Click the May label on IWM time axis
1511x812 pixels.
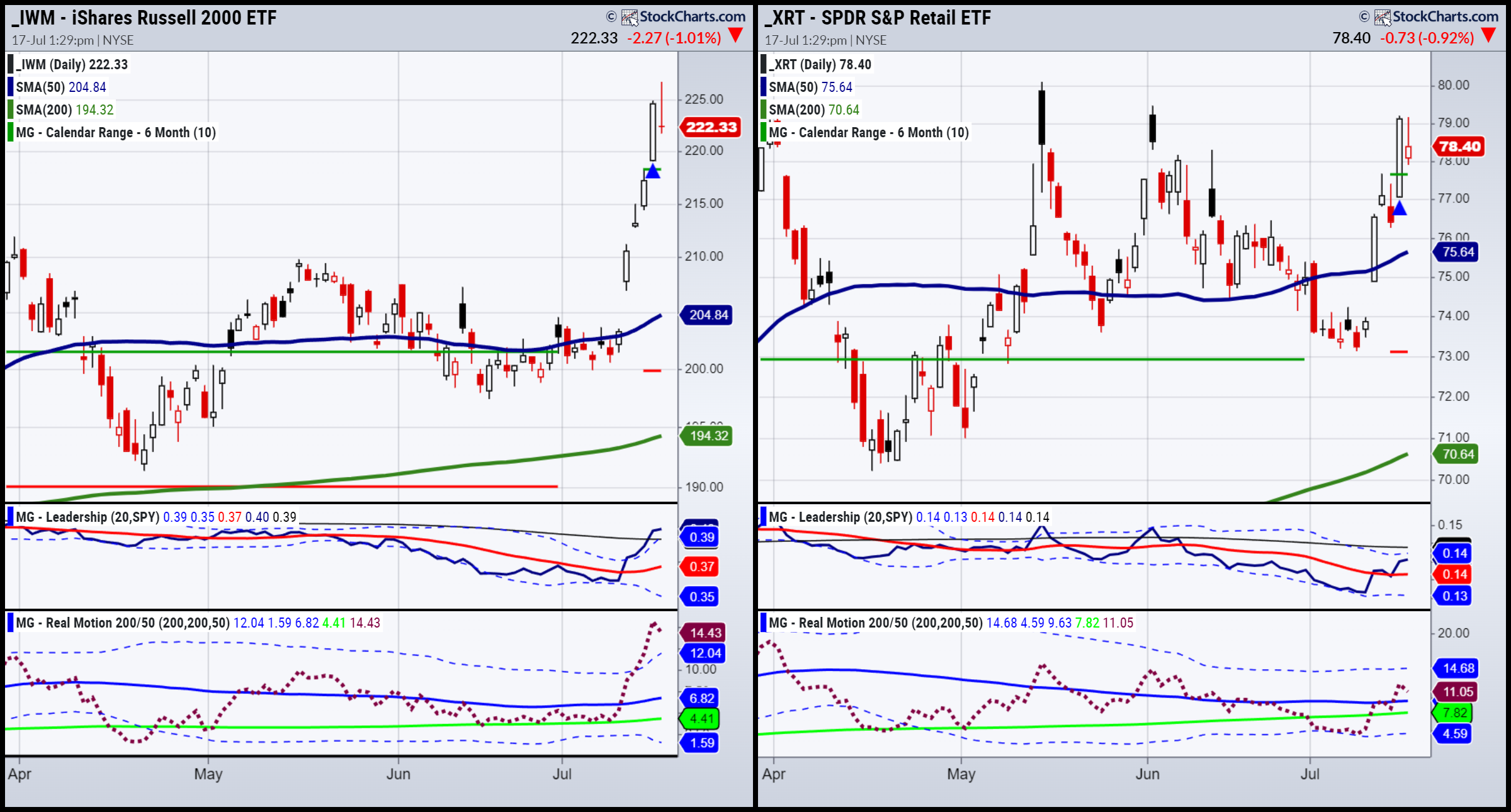208,774
